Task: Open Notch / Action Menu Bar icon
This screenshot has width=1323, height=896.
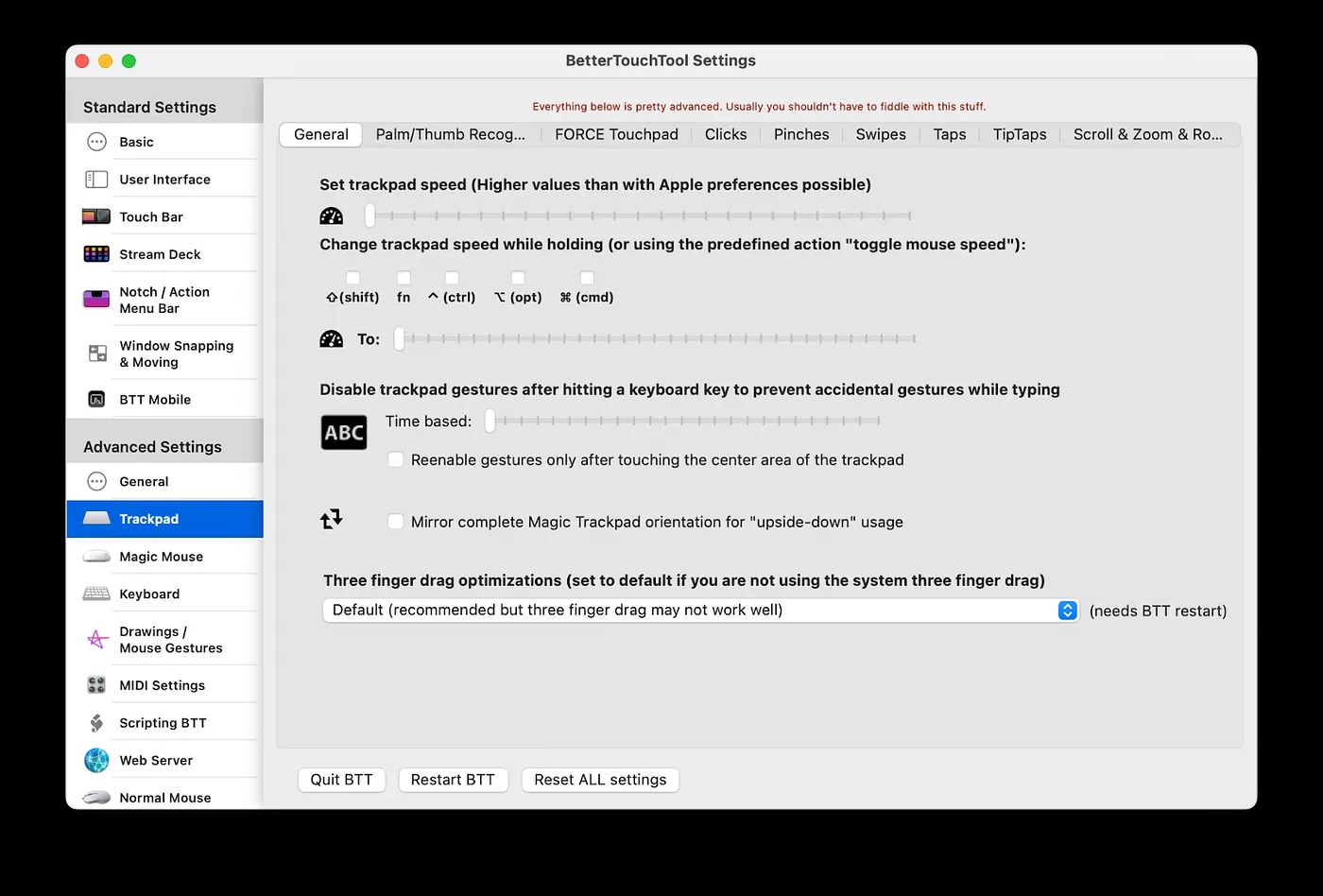Action: (x=96, y=300)
